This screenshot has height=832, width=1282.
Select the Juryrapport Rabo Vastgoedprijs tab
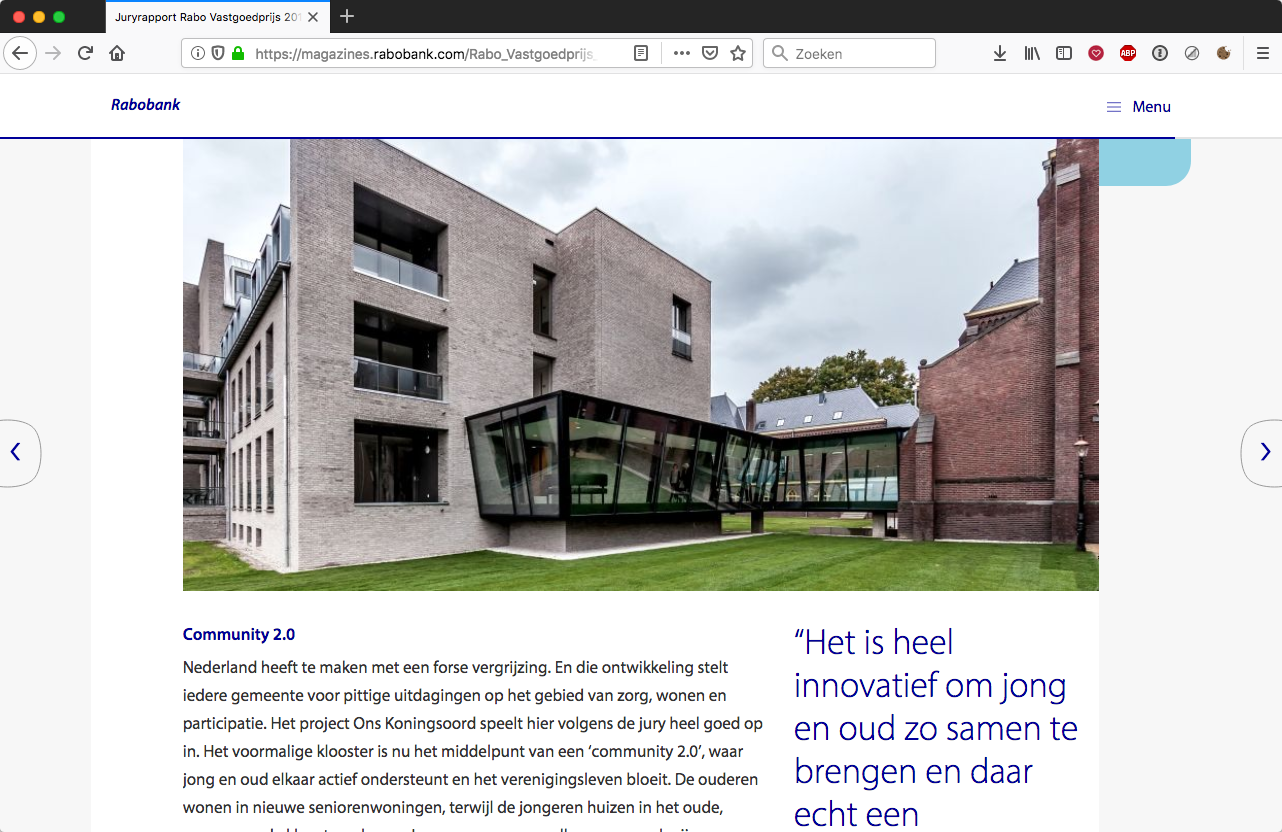[207, 17]
